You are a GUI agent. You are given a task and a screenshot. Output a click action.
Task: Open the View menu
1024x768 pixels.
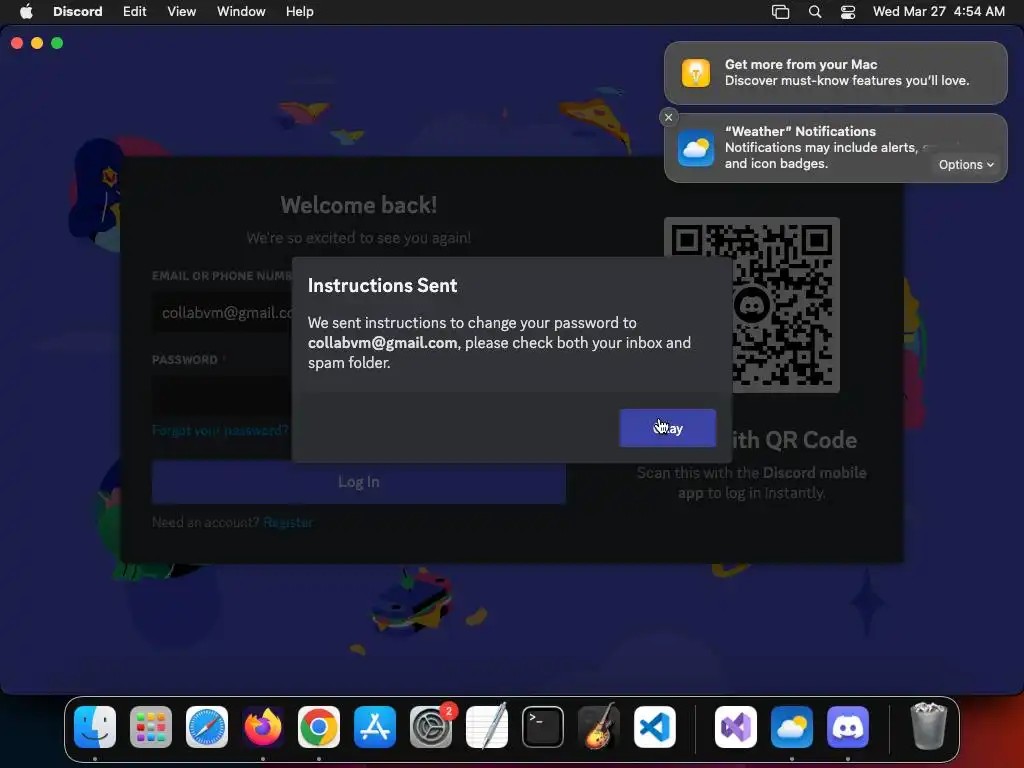click(x=182, y=11)
